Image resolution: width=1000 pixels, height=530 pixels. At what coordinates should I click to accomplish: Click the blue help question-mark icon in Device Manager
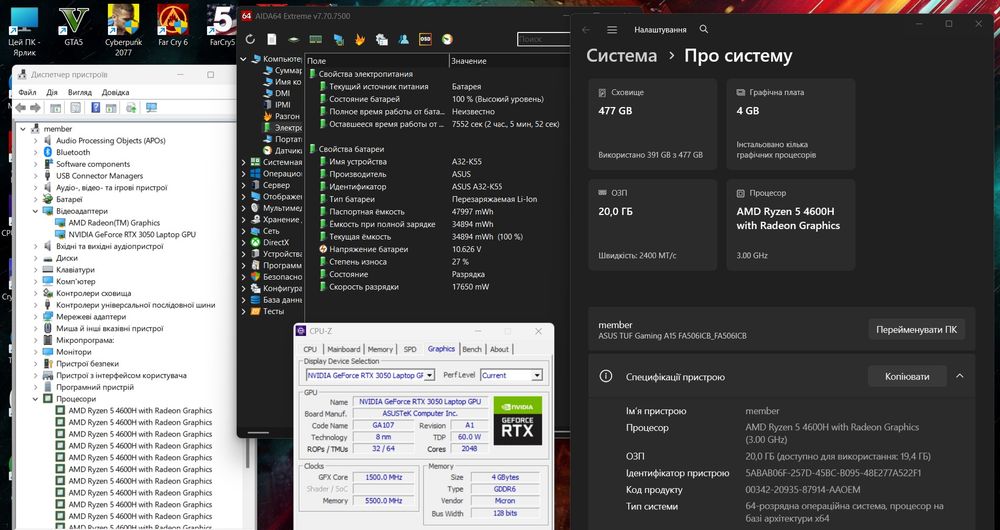[x=96, y=108]
